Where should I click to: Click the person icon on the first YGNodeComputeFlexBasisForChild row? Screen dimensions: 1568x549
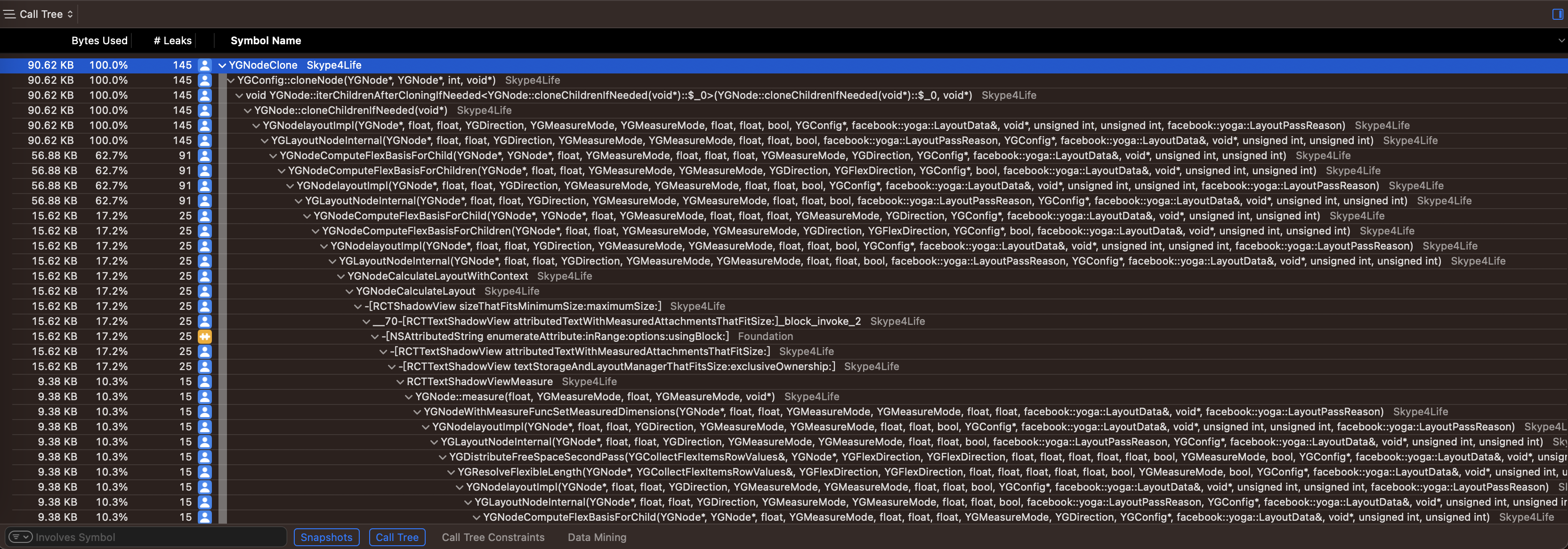(205, 155)
